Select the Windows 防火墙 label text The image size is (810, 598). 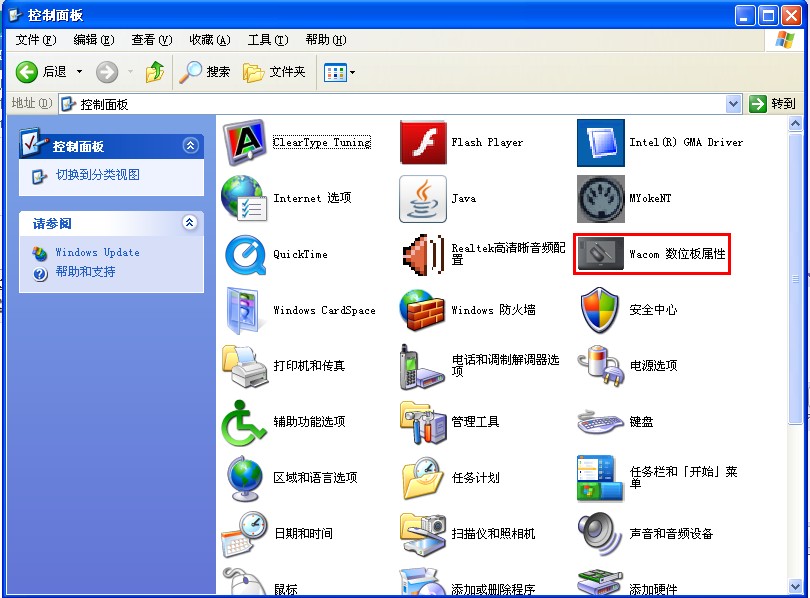[x=493, y=310]
